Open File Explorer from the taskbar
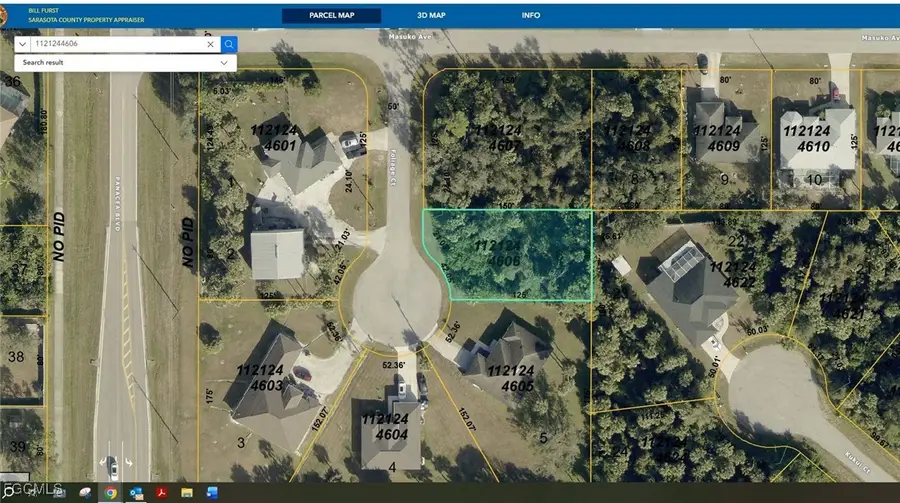This screenshot has height=503, width=900. coord(187,492)
